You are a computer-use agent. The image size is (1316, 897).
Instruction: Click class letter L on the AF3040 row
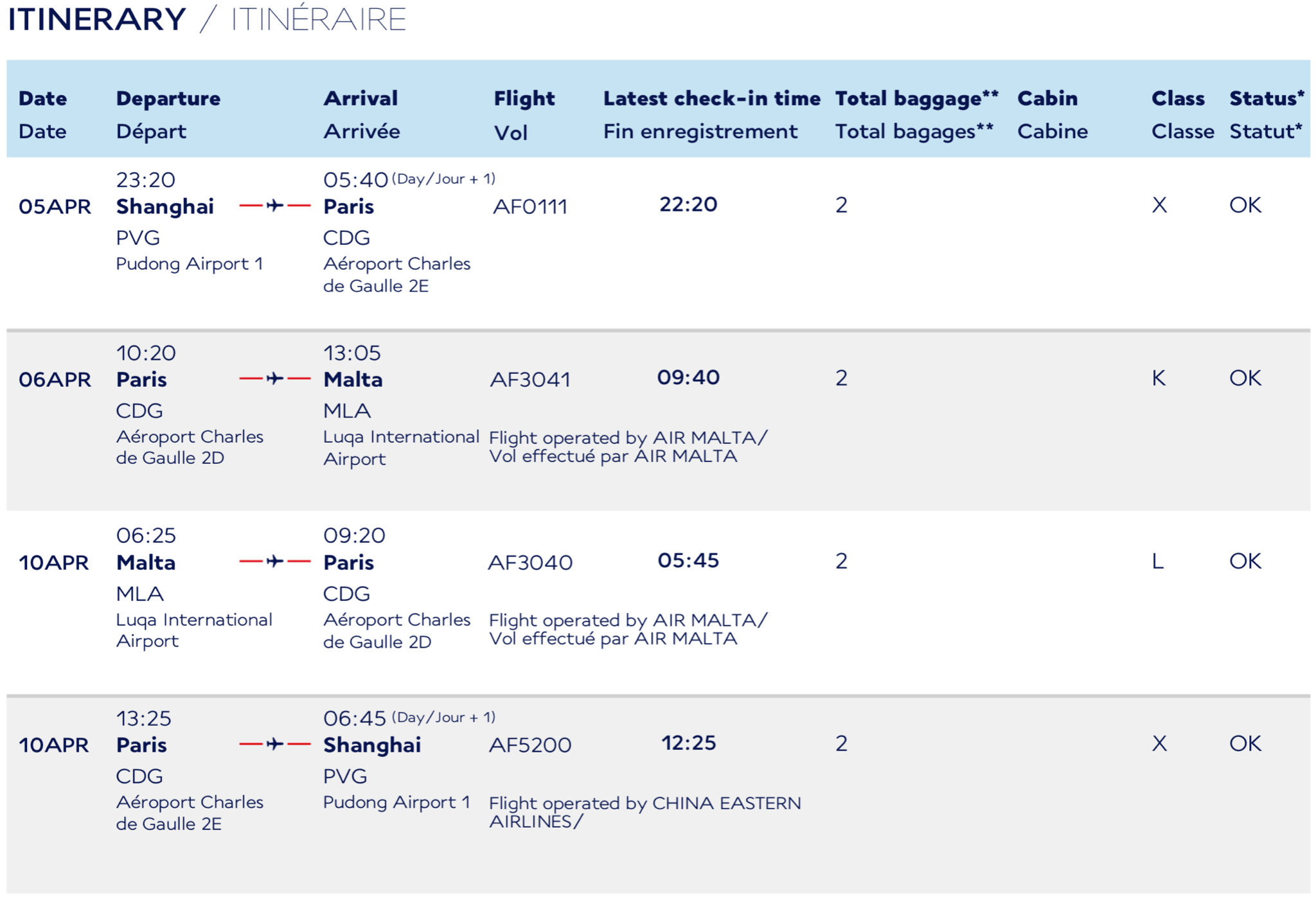click(x=1158, y=562)
